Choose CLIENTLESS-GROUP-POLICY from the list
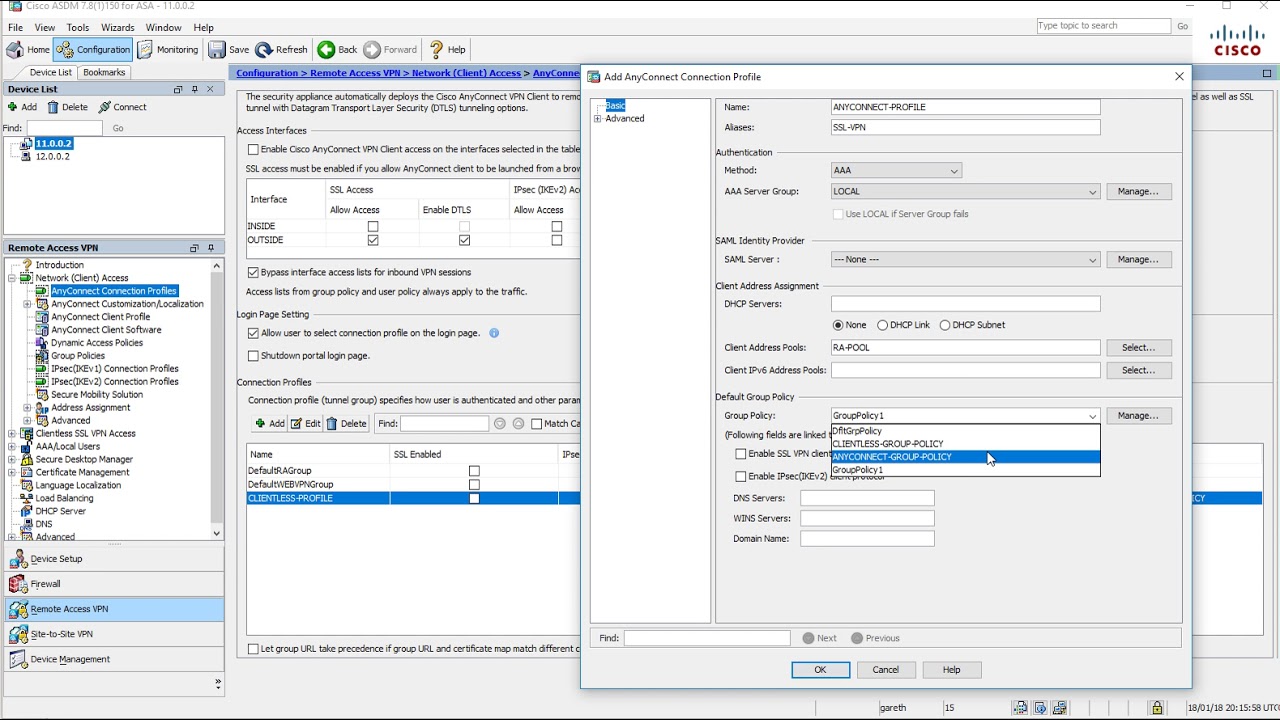The height and width of the screenshot is (720, 1280). (x=965, y=444)
